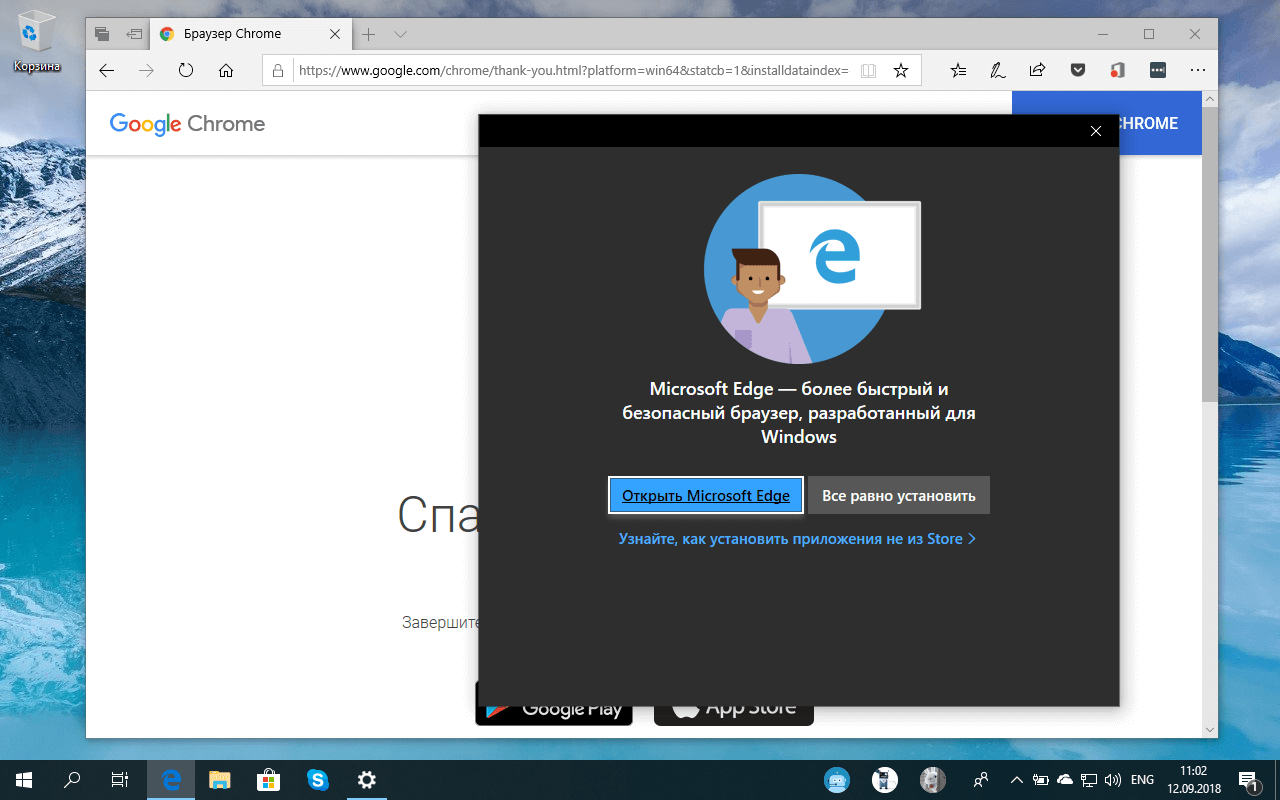This screenshot has width=1280, height=800.
Task: Click the Share page icon
Action: [x=1038, y=70]
